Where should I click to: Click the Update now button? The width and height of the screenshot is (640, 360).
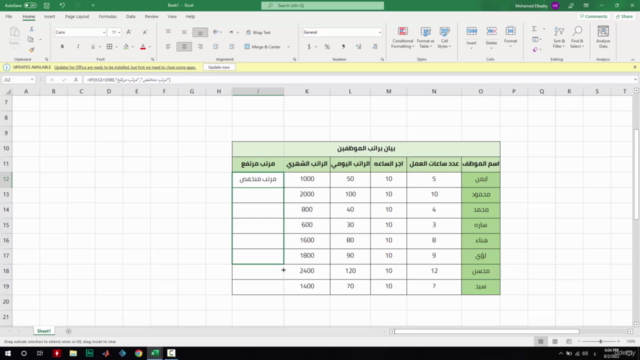[219, 67]
